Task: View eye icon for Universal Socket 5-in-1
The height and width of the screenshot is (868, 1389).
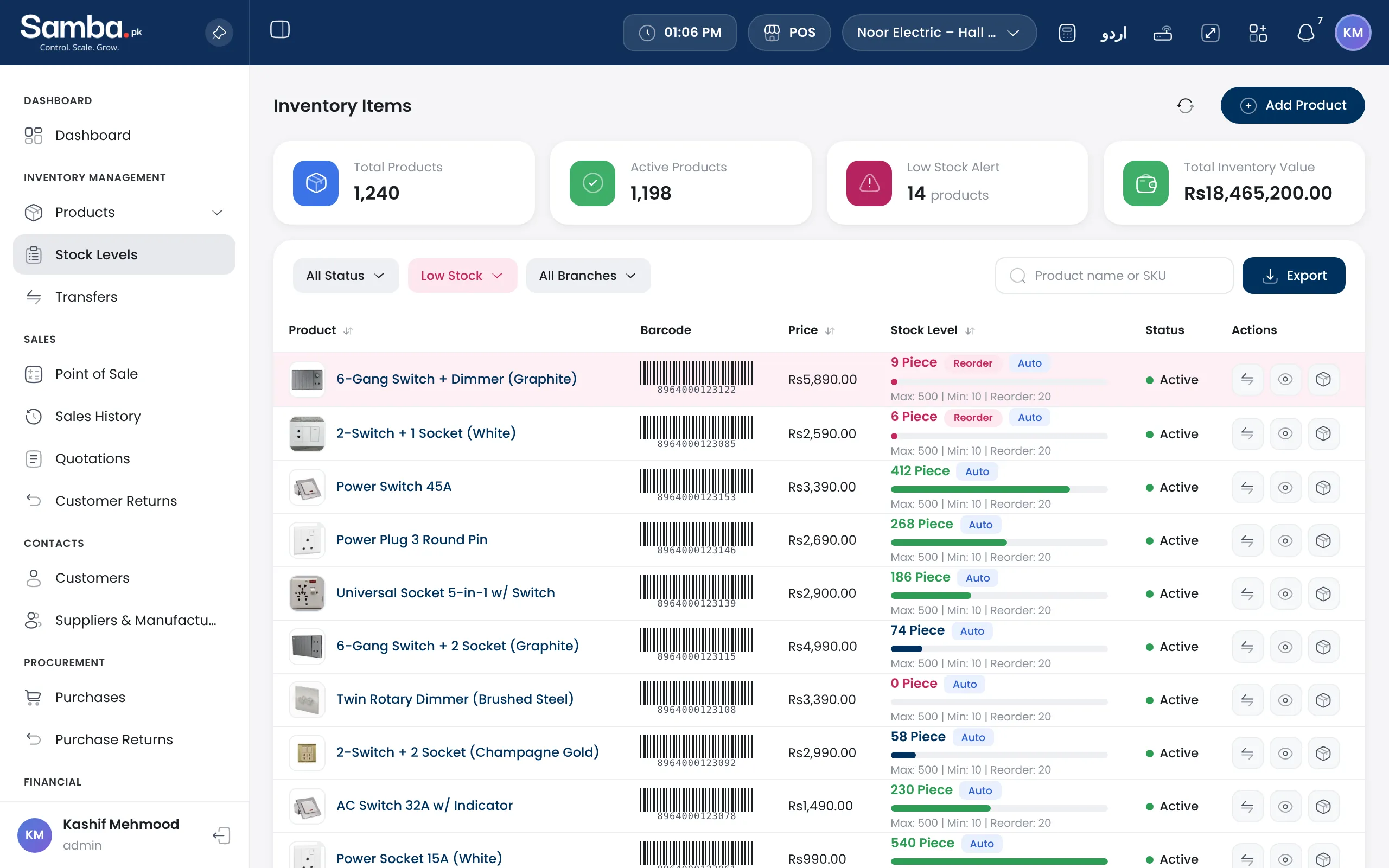Action: click(x=1285, y=593)
